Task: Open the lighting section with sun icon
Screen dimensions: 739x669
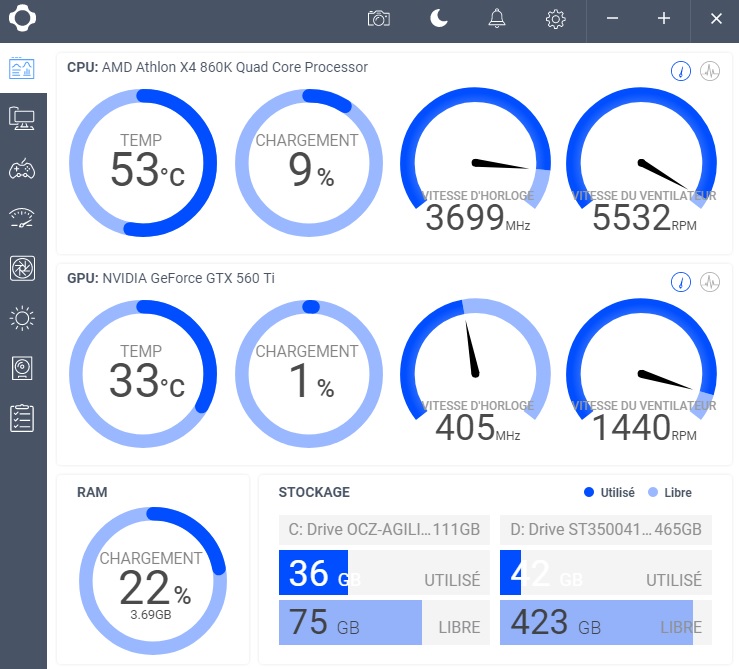Action: 22,319
